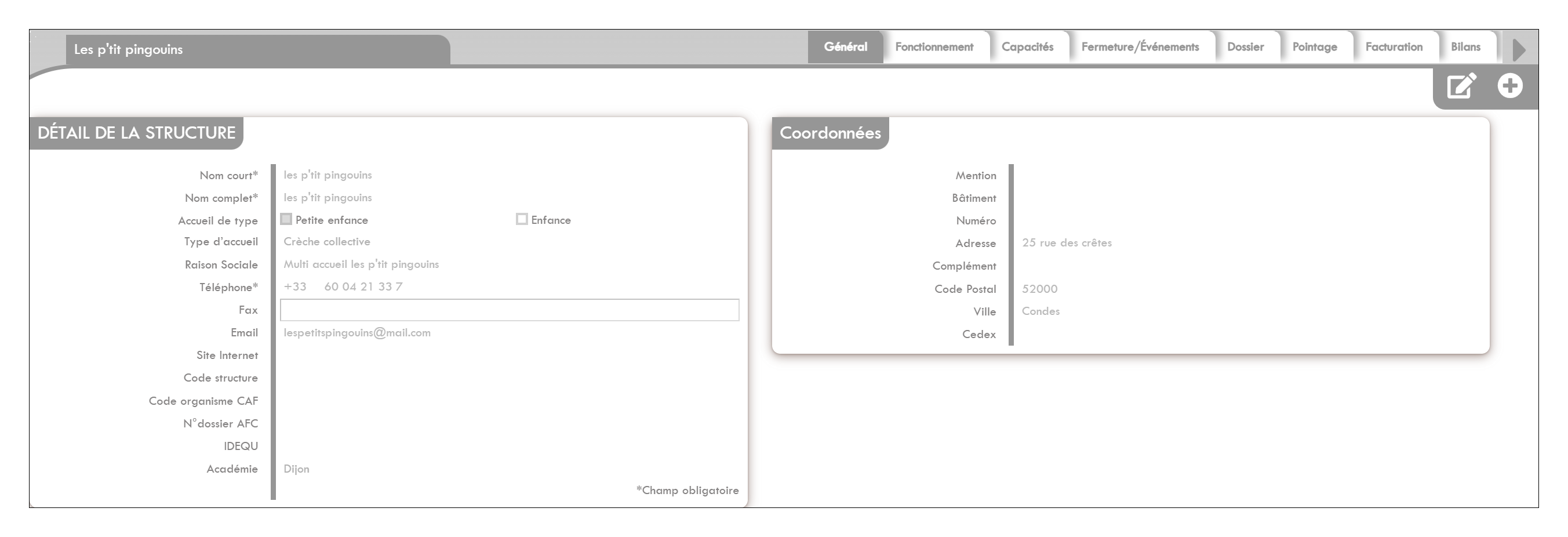Click the N°dossier AFC label
The height and width of the screenshot is (537, 1568).
220,424
